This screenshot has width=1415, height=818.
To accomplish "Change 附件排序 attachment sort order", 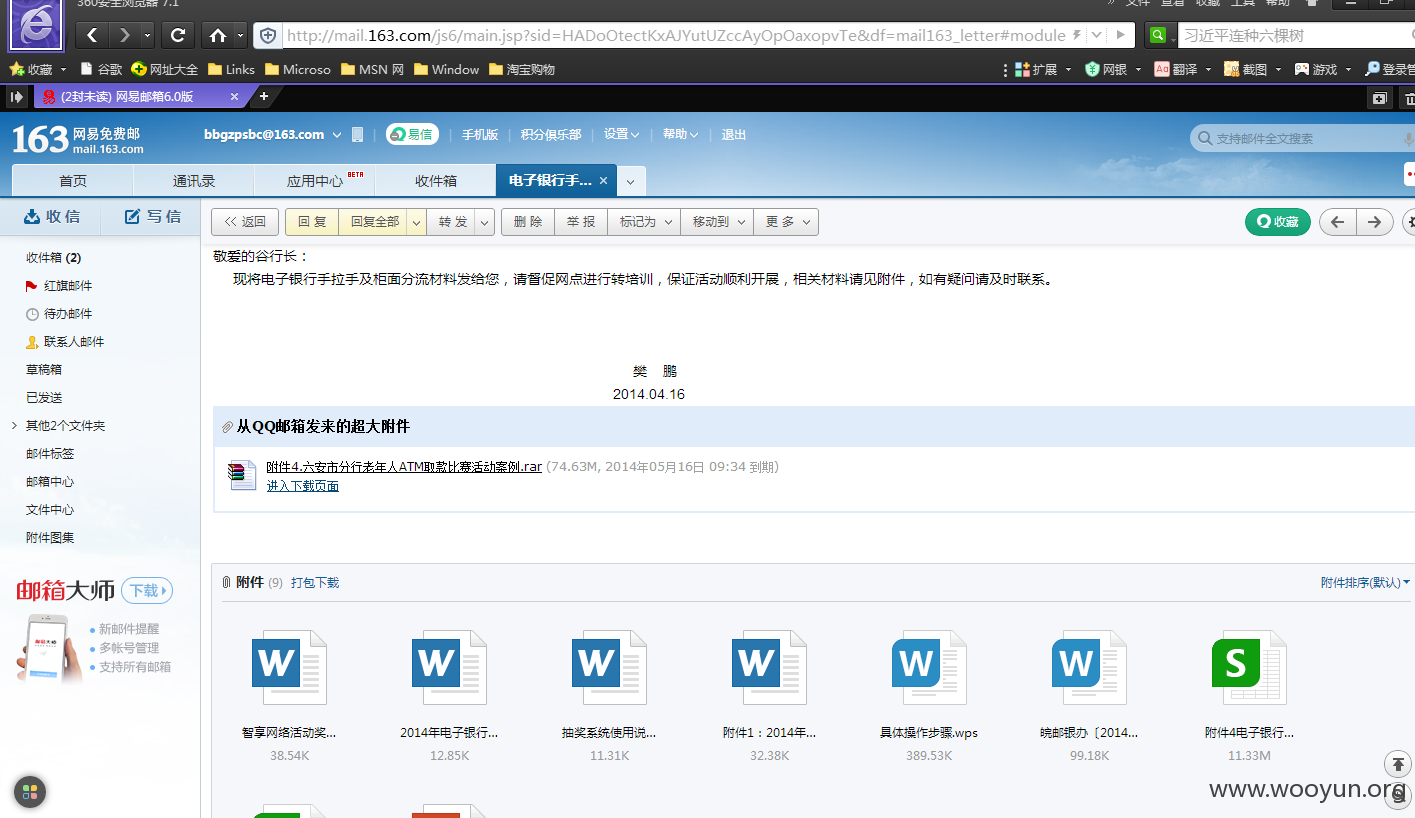I will coord(1365,583).
